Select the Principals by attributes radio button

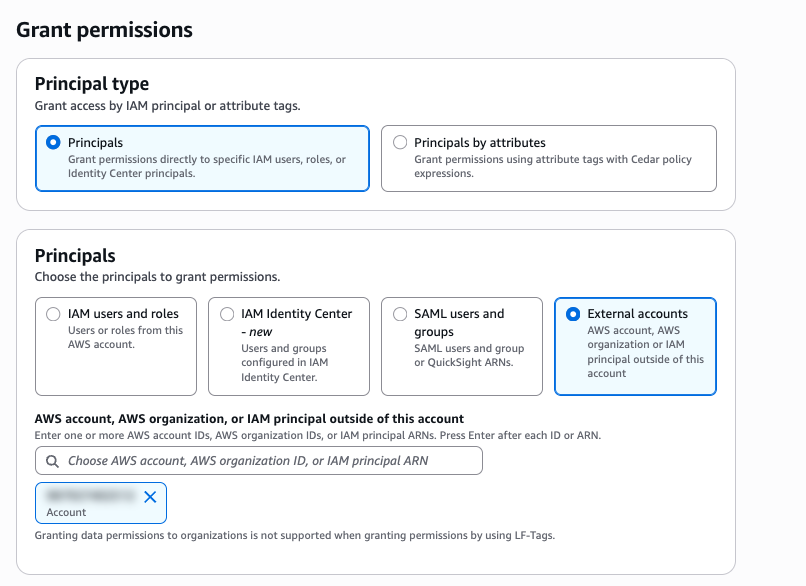[x=400, y=143]
